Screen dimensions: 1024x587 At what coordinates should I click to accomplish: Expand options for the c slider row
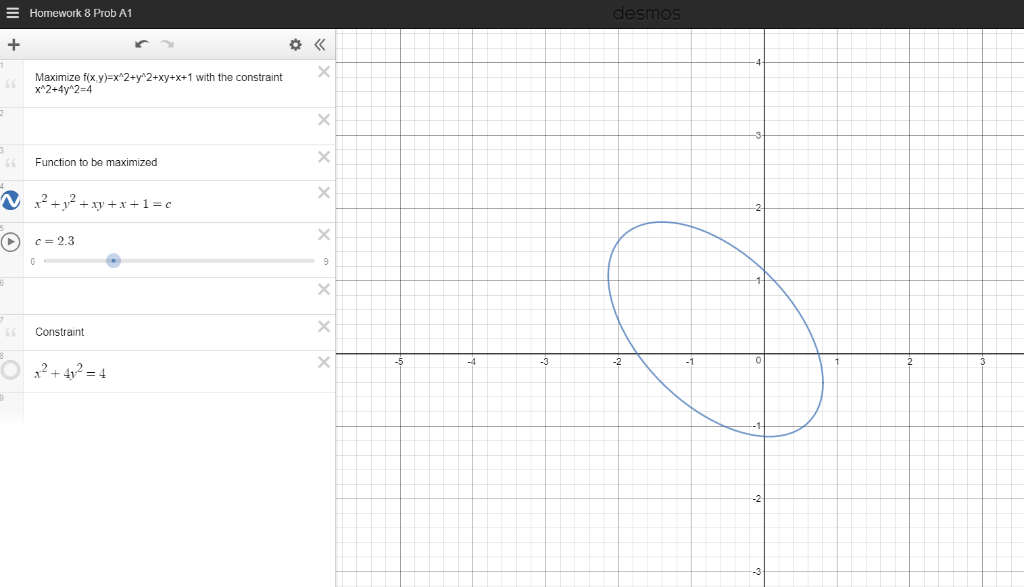click(11, 242)
